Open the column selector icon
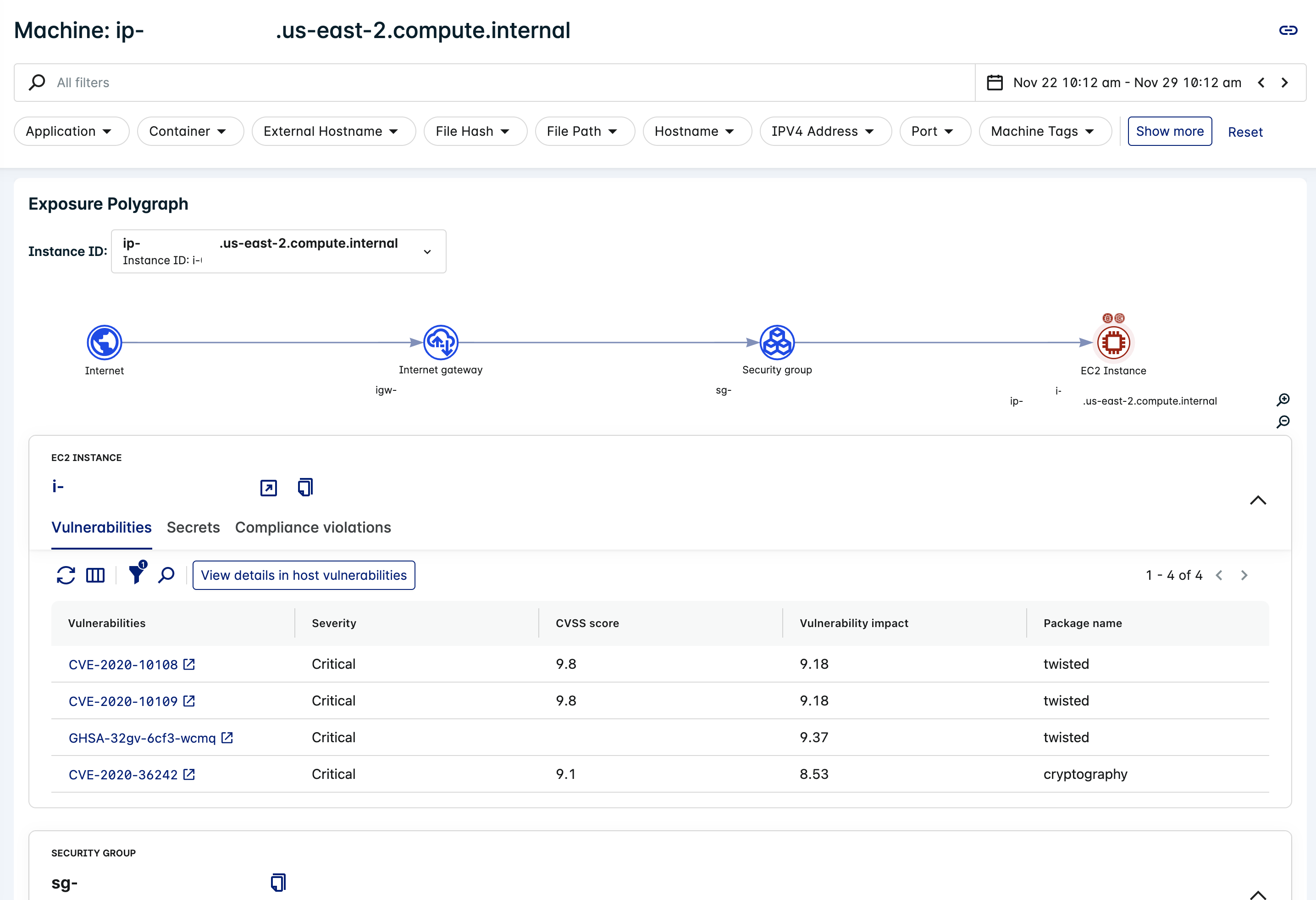 [x=95, y=575]
